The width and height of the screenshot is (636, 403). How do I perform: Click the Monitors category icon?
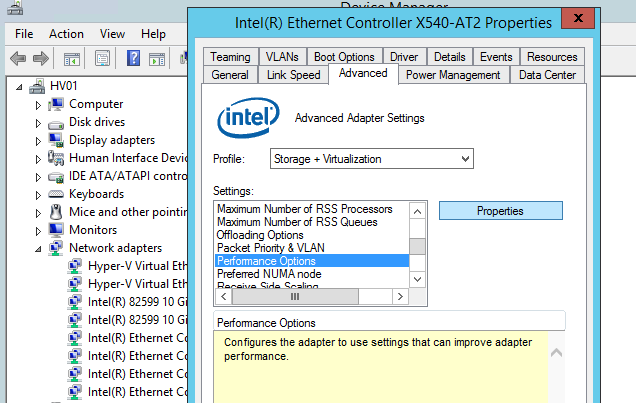click(x=56, y=230)
